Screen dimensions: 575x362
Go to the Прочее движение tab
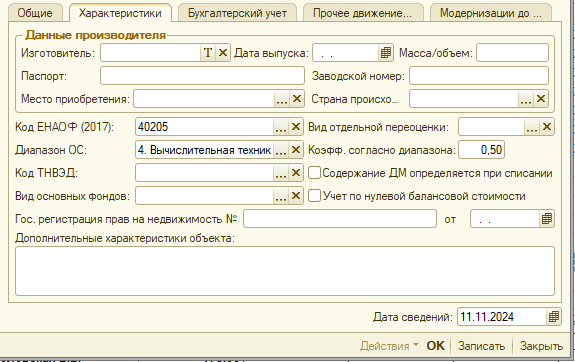pos(362,13)
